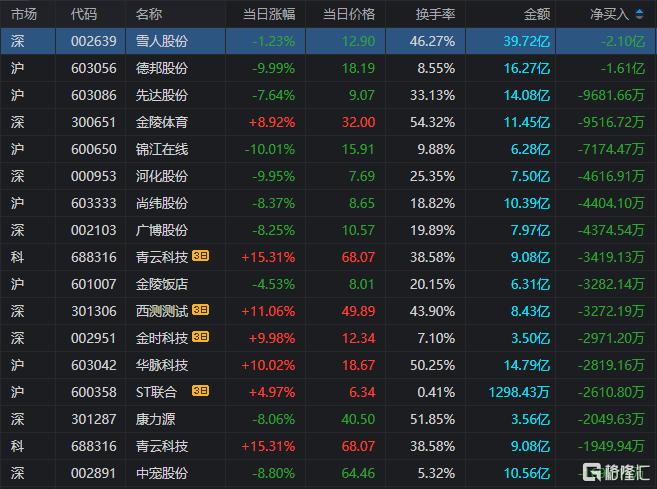The width and height of the screenshot is (657, 489).
Task: Click stock code 603333
Action: pos(93,203)
